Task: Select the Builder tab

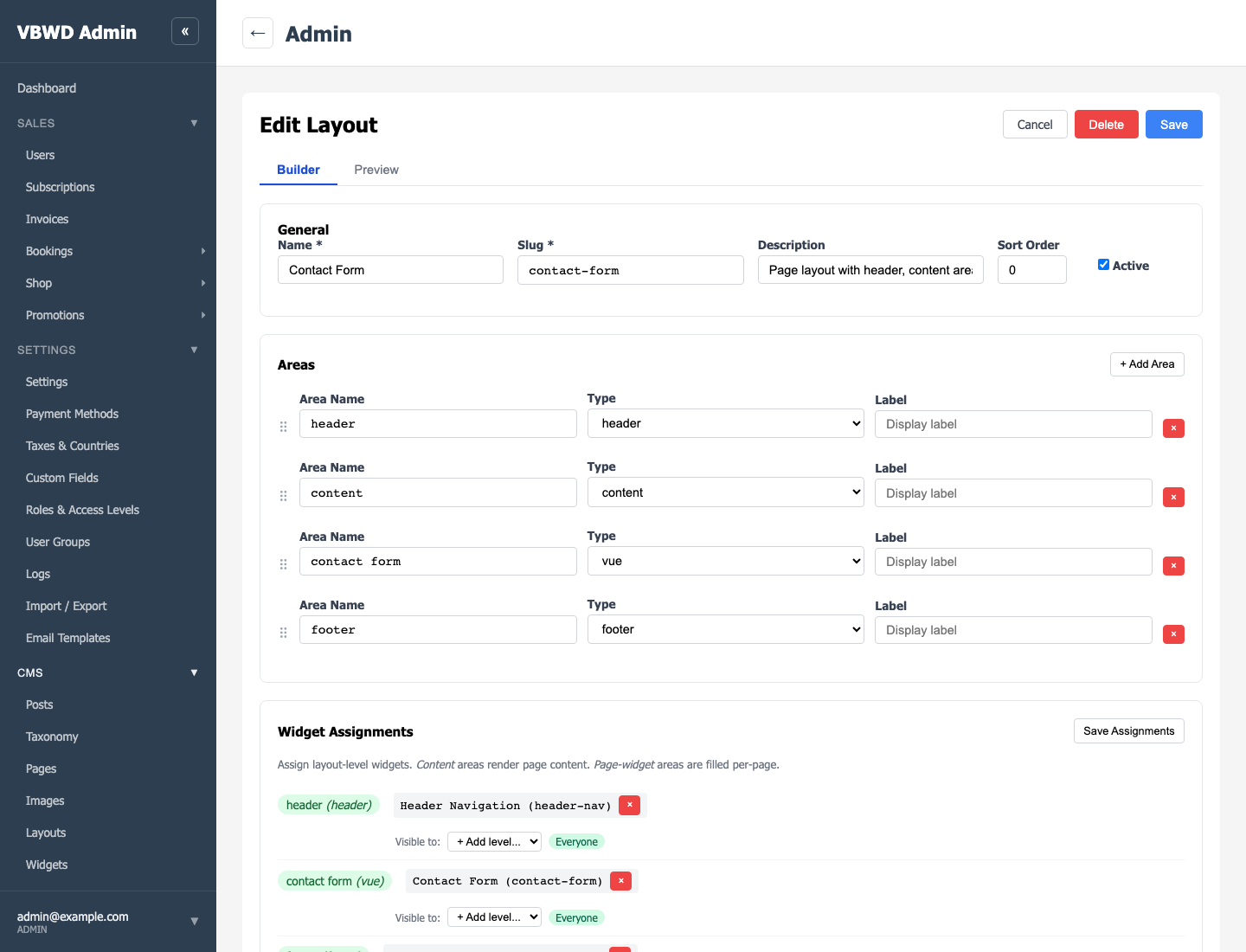Action: click(299, 170)
